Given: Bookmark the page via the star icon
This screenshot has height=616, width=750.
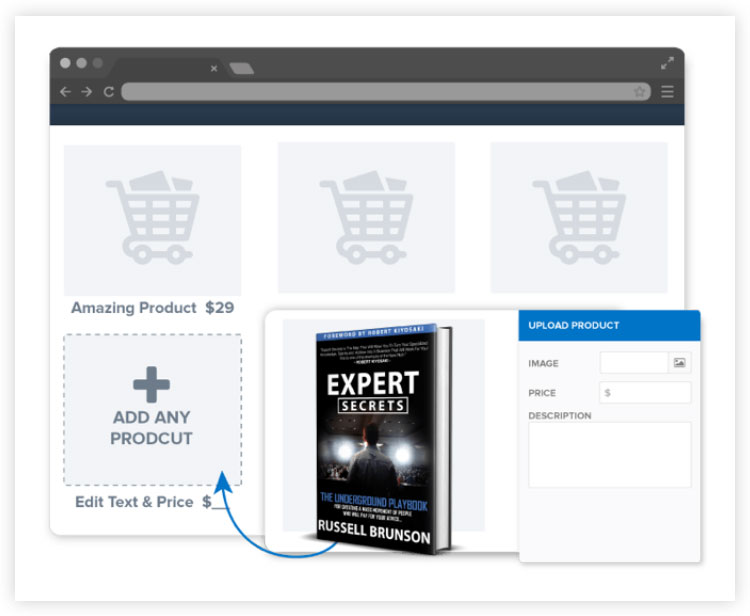Looking at the screenshot, I should click(x=639, y=91).
